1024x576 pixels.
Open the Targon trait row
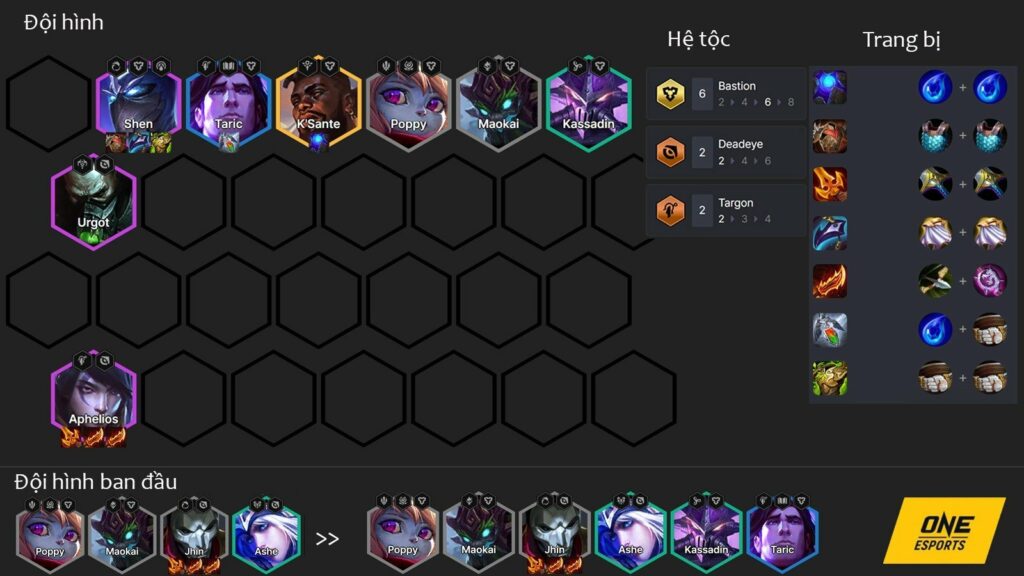pyautogui.click(x=726, y=210)
